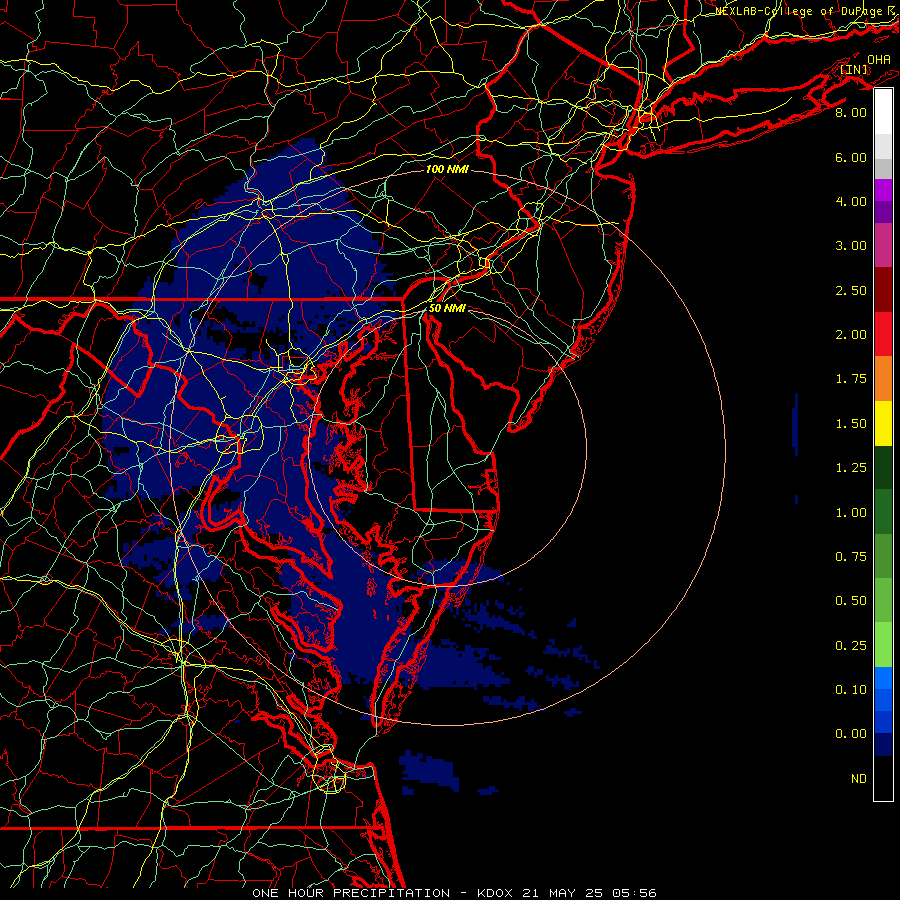Click the 8.00 legend value label
900x900 pixels.
tap(851, 112)
